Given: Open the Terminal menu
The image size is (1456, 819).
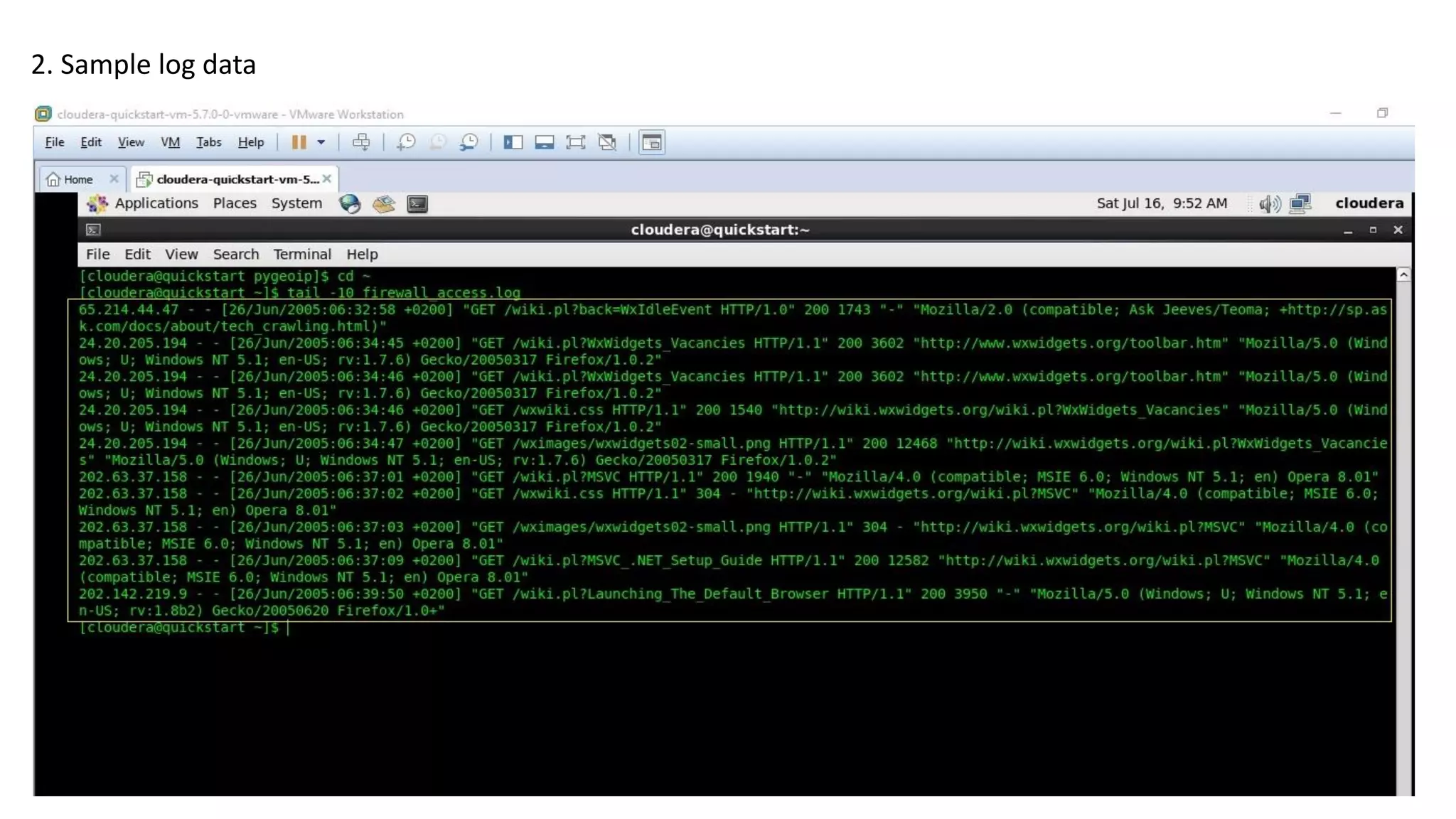Looking at the screenshot, I should pyautogui.click(x=302, y=255).
